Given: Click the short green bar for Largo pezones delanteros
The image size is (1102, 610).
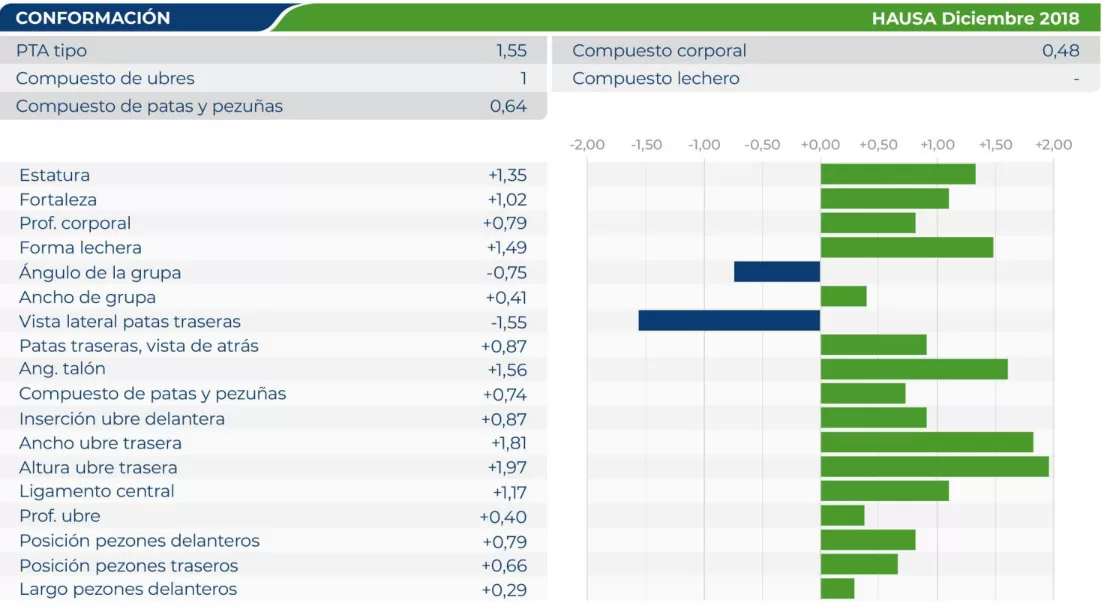Looking at the screenshot, I should tap(837, 589).
